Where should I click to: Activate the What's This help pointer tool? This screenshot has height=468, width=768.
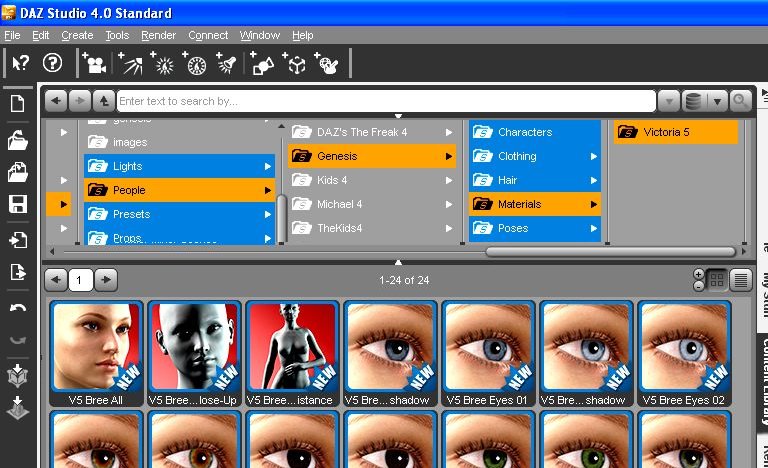pos(21,63)
